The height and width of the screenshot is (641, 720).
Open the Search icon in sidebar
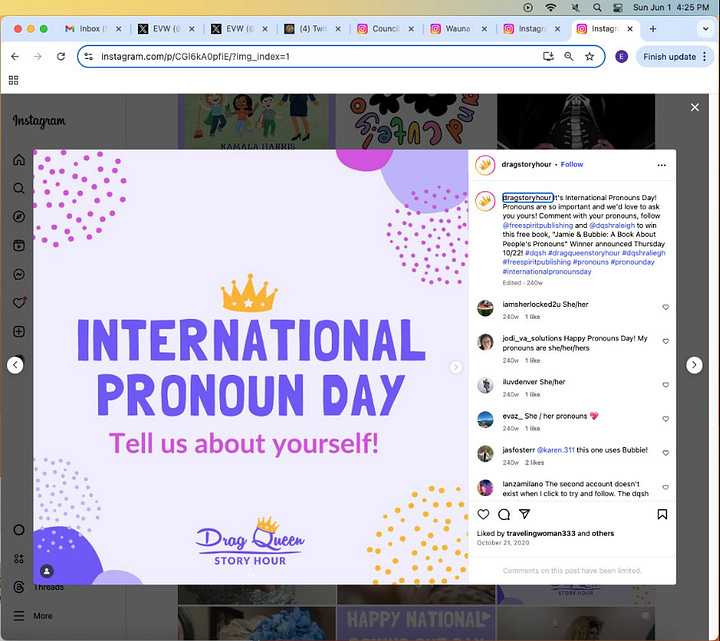click(19, 188)
